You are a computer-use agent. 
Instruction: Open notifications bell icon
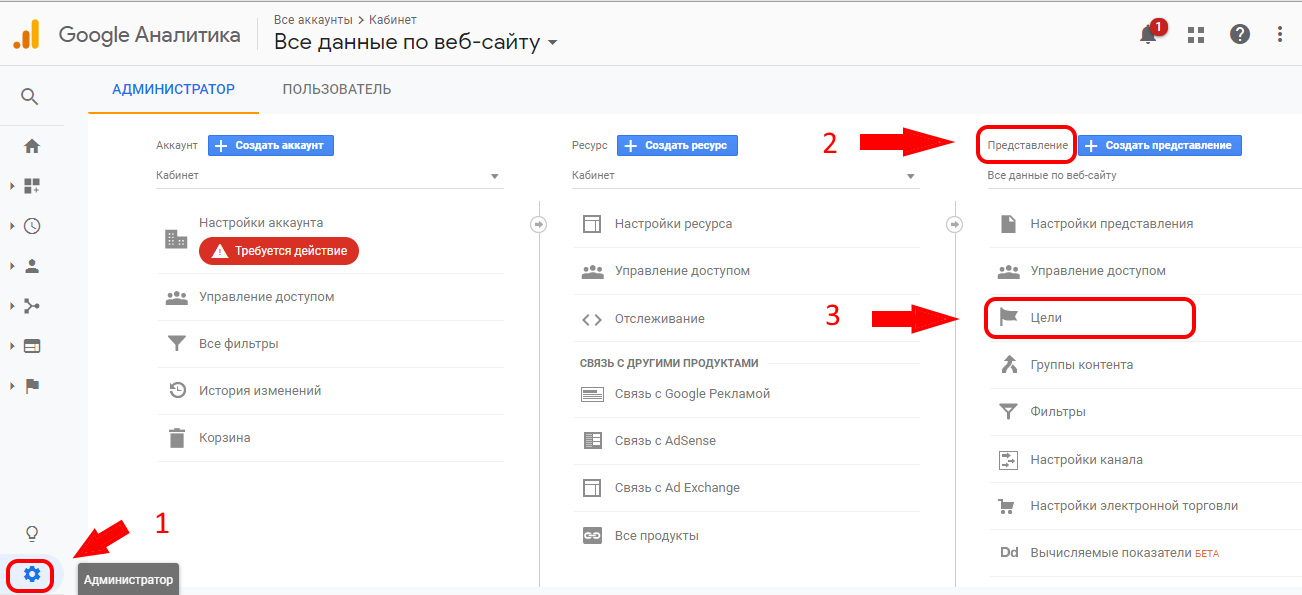pyautogui.click(x=1148, y=35)
